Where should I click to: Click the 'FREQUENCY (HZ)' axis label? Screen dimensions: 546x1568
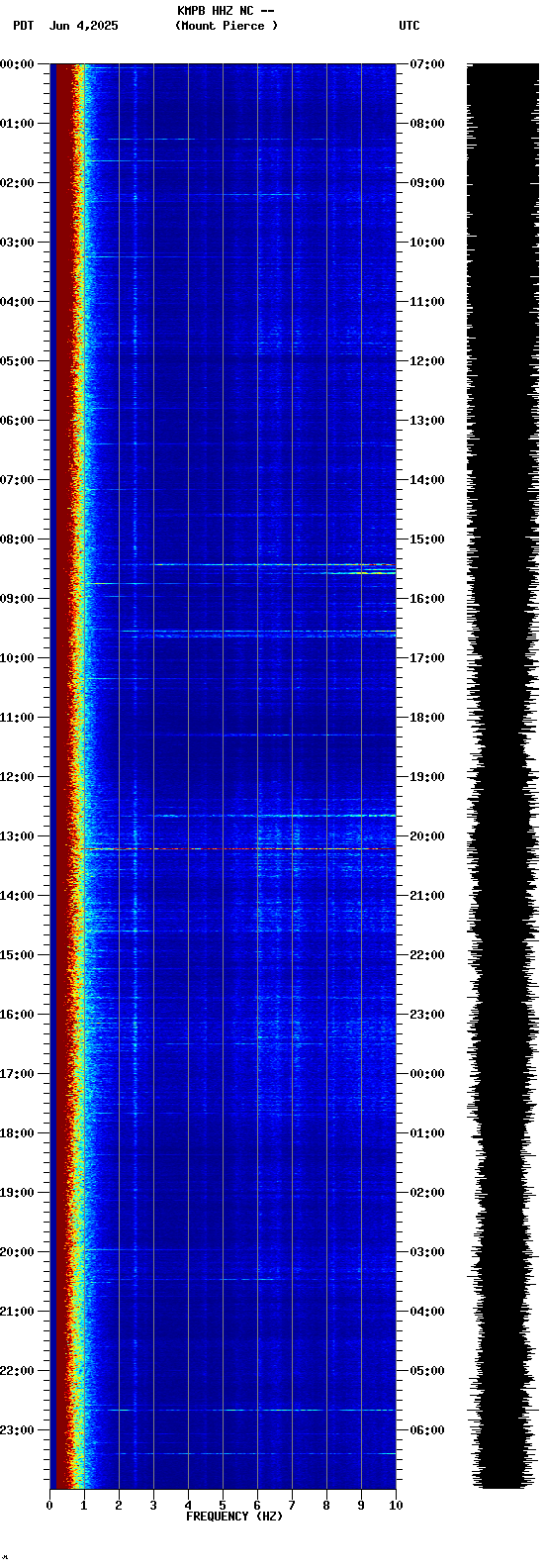click(x=234, y=1517)
